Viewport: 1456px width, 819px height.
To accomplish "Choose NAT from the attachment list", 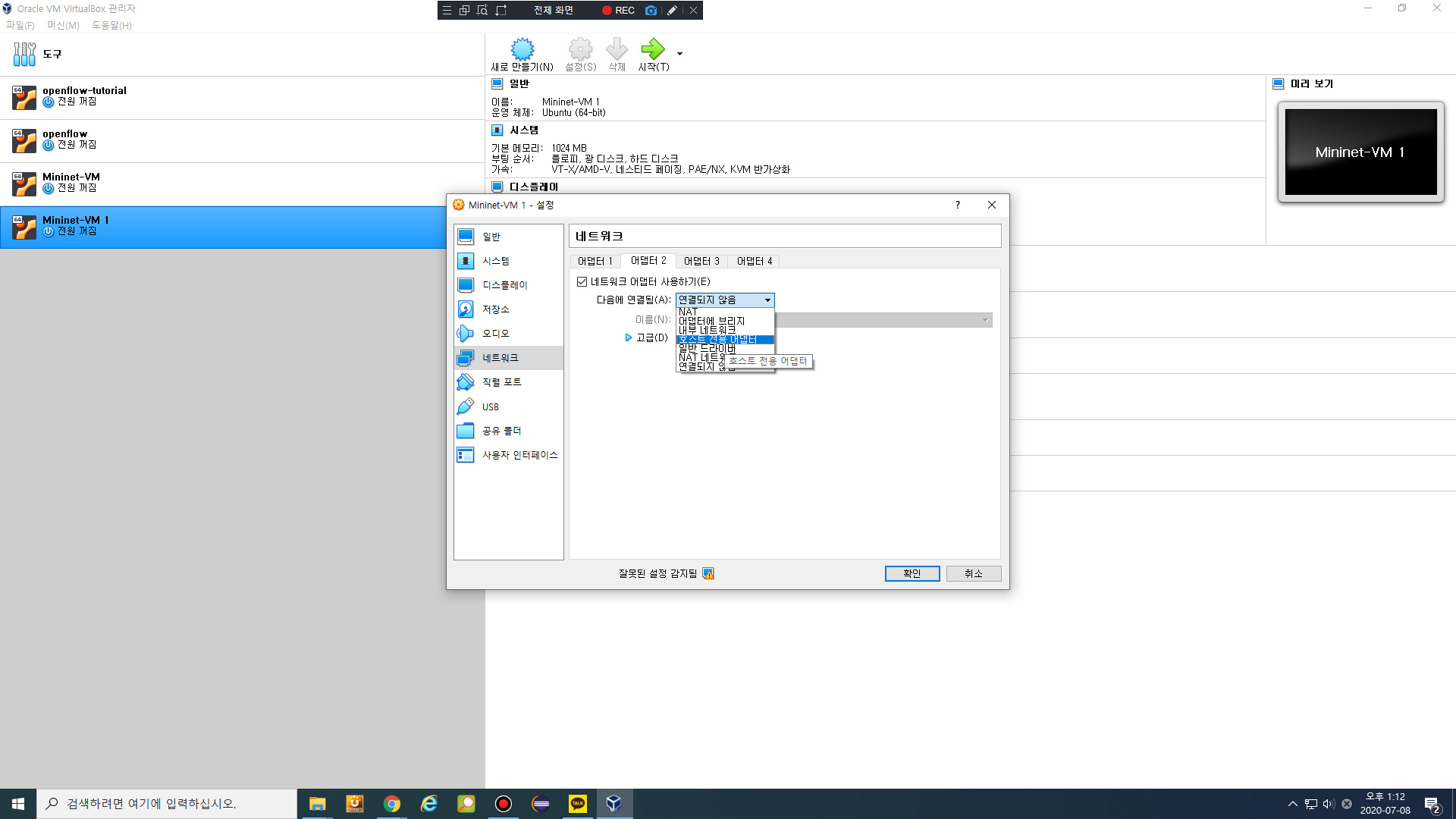I will [x=725, y=312].
